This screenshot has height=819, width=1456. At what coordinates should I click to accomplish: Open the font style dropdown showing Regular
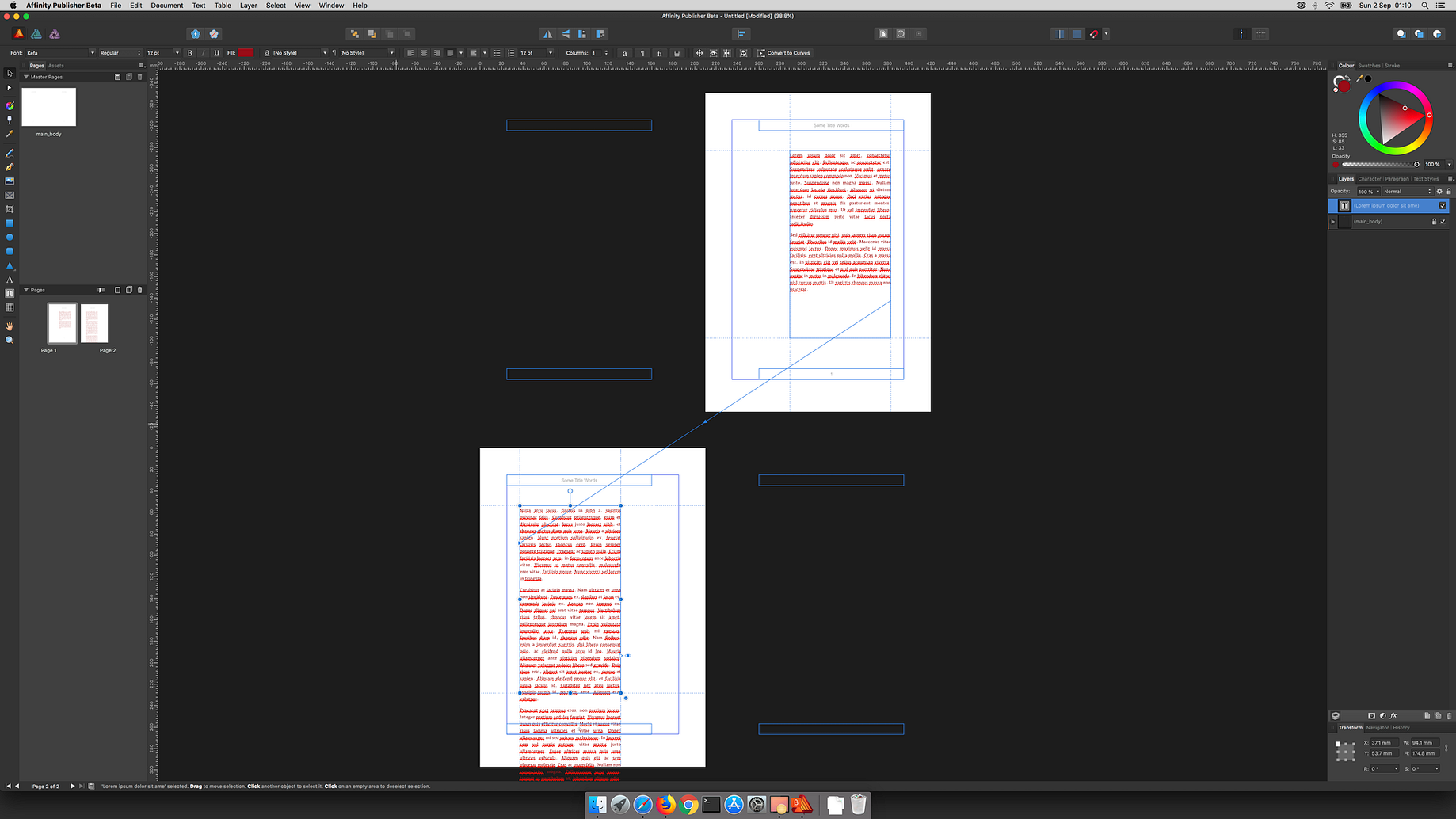pos(120,53)
